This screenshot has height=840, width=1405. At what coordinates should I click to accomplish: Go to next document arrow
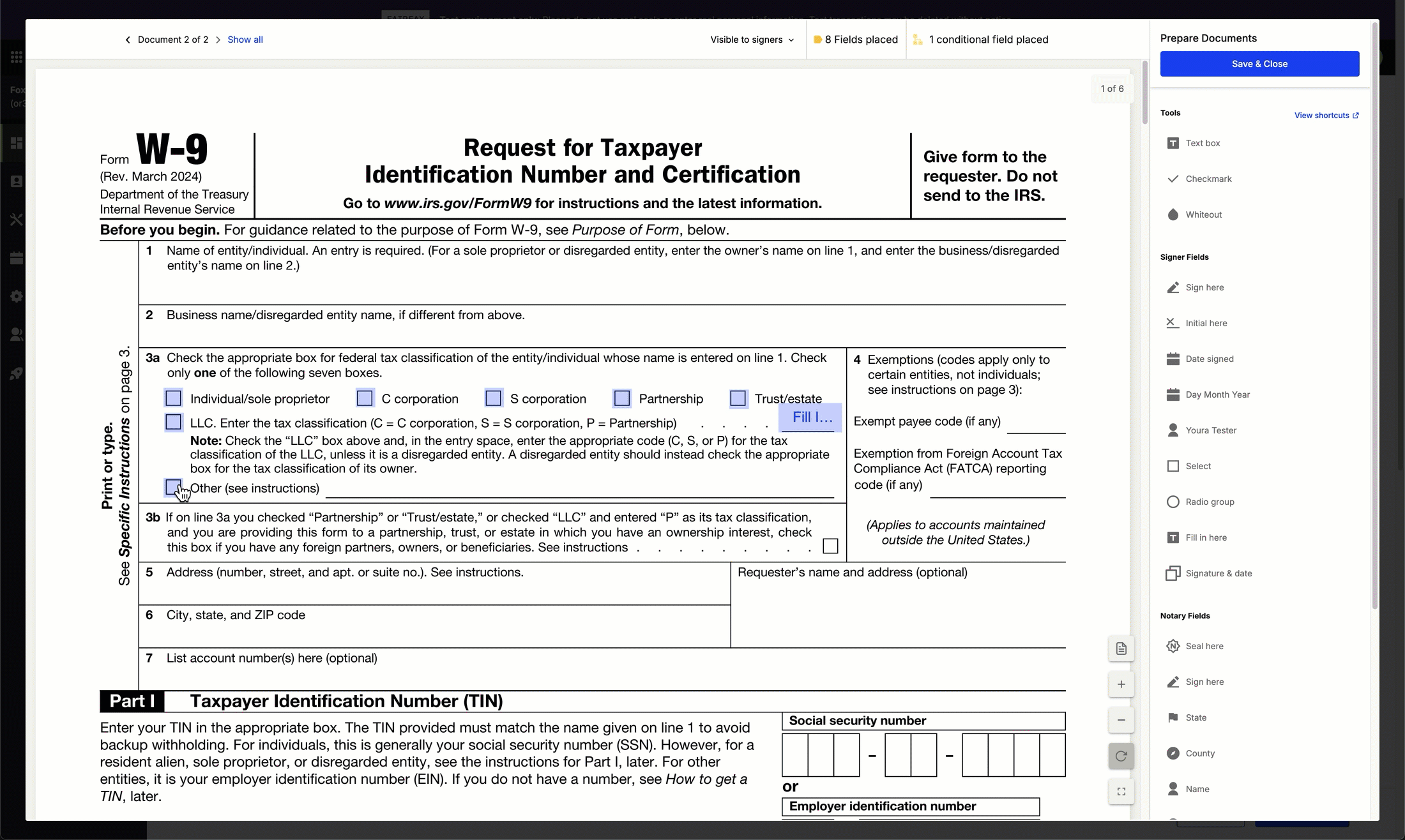tap(218, 40)
